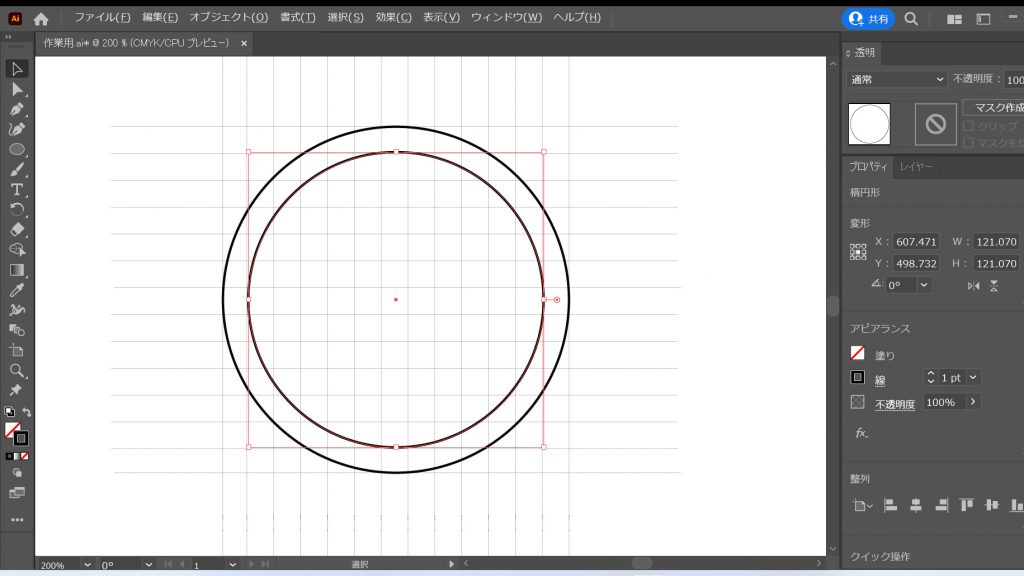
Task: Open the ウィンドウ menu
Action: tap(506, 17)
